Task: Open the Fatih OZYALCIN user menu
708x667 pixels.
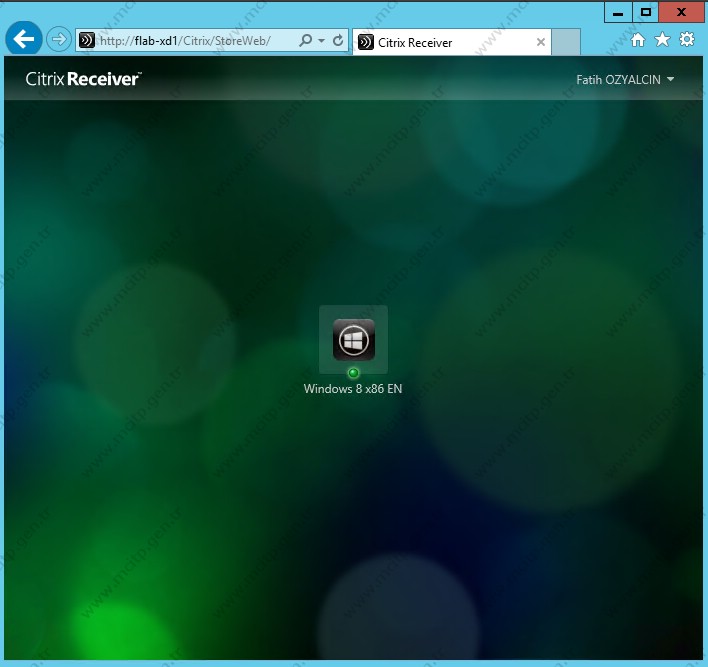Action: 625,79
